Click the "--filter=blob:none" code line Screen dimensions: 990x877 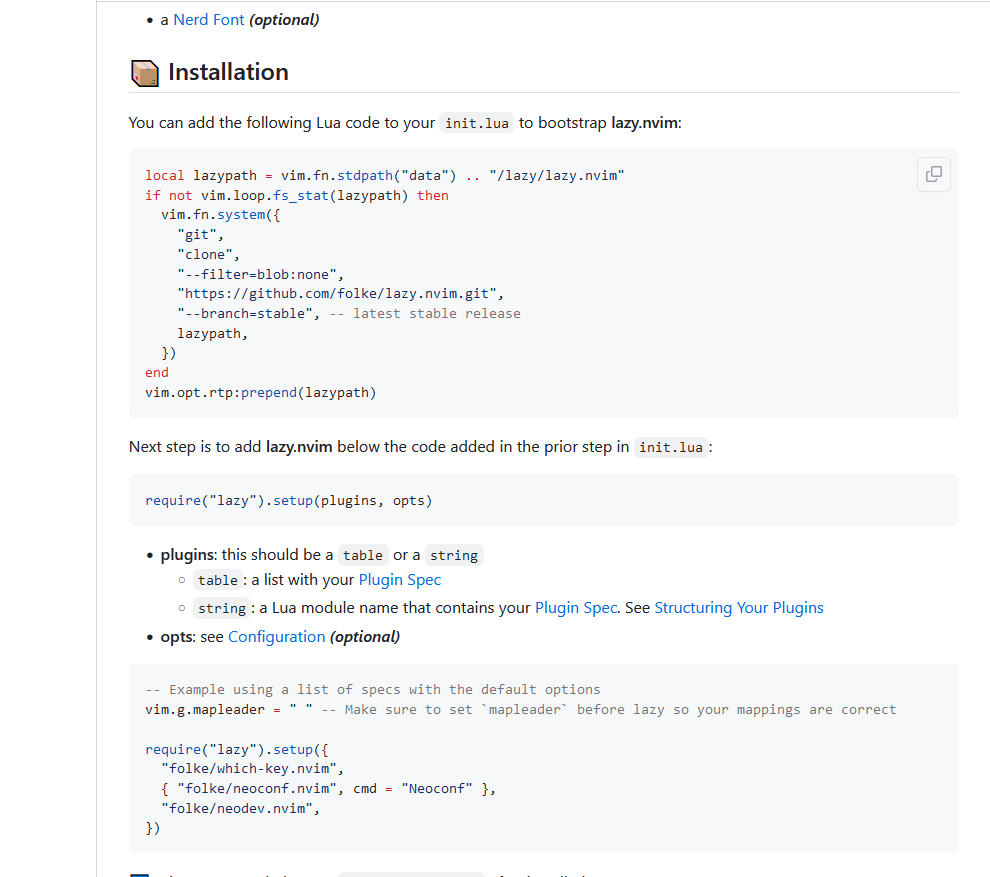261,275
